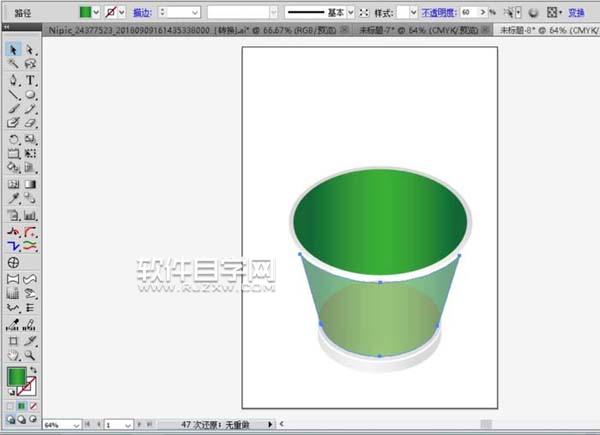Close the Nipic_24377523 document tab
Image resolution: width=600 pixels, height=435 pixels.
(345, 29)
